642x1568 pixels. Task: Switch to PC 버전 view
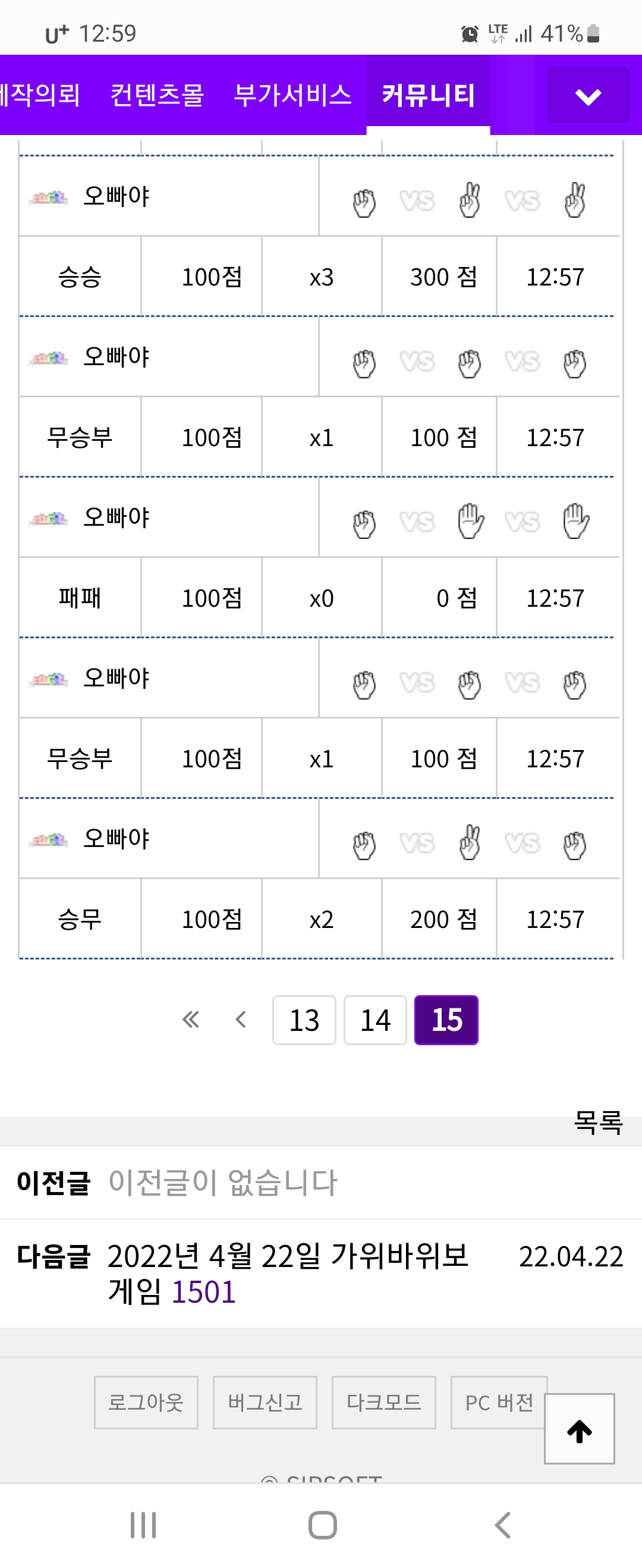pos(498,1403)
